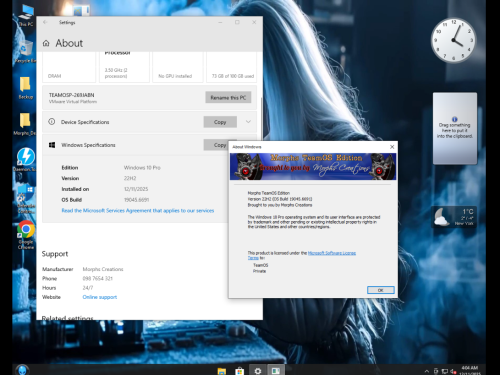Click the weather gadget showing New York

point(454,217)
